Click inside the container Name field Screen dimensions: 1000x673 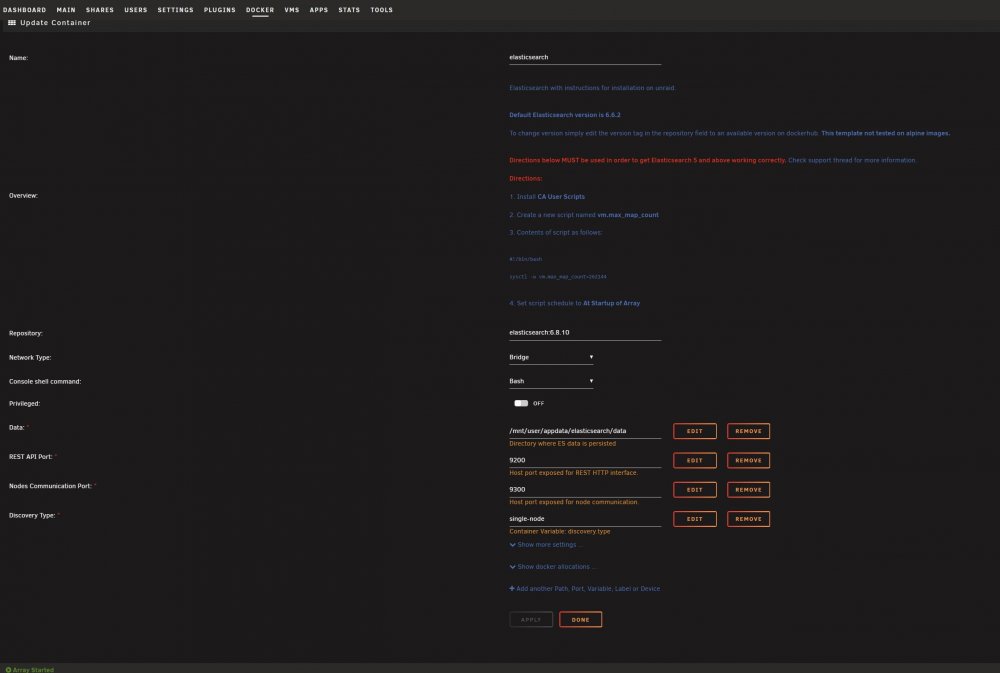tap(585, 57)
